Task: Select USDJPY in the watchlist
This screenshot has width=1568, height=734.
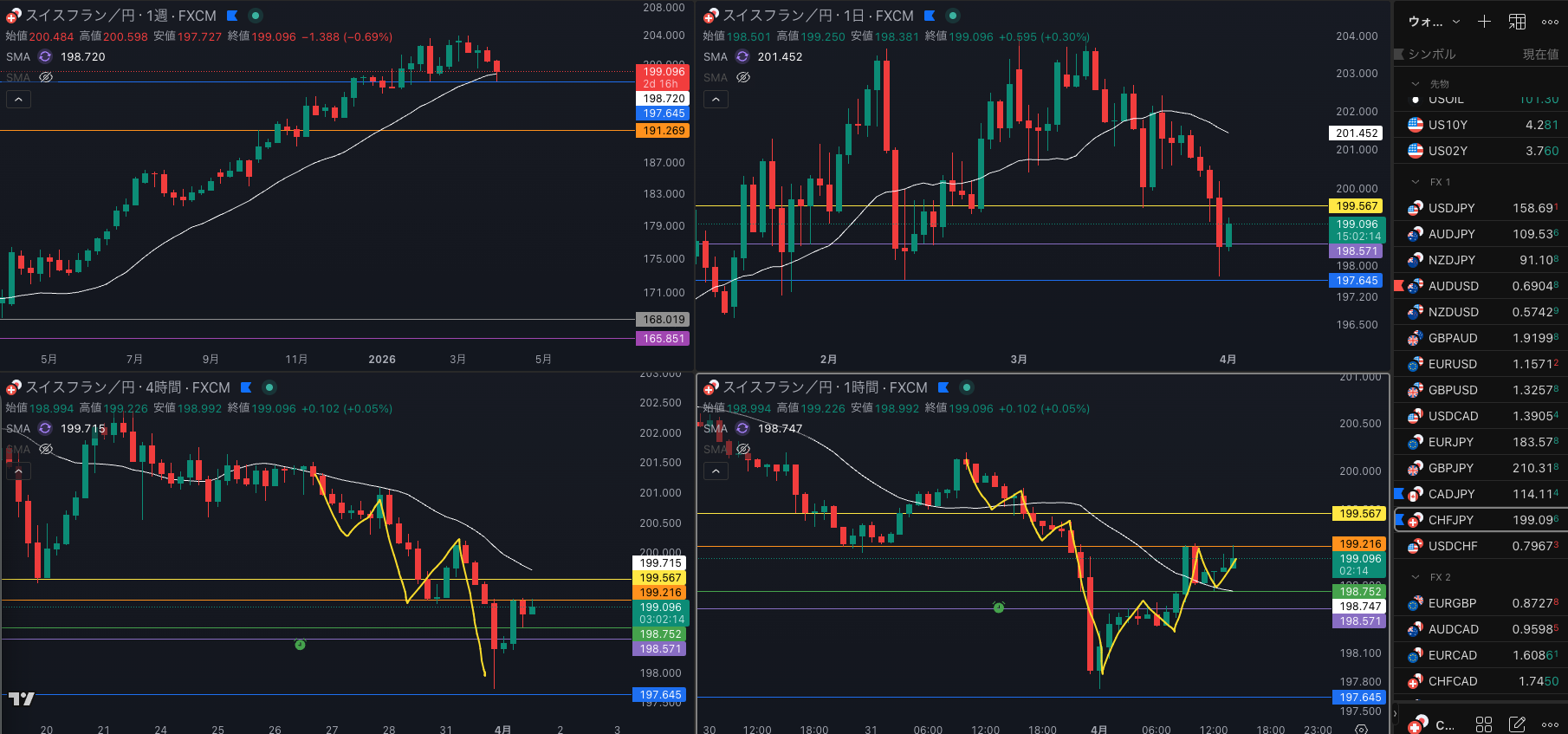Action: tap(1451, 208)
